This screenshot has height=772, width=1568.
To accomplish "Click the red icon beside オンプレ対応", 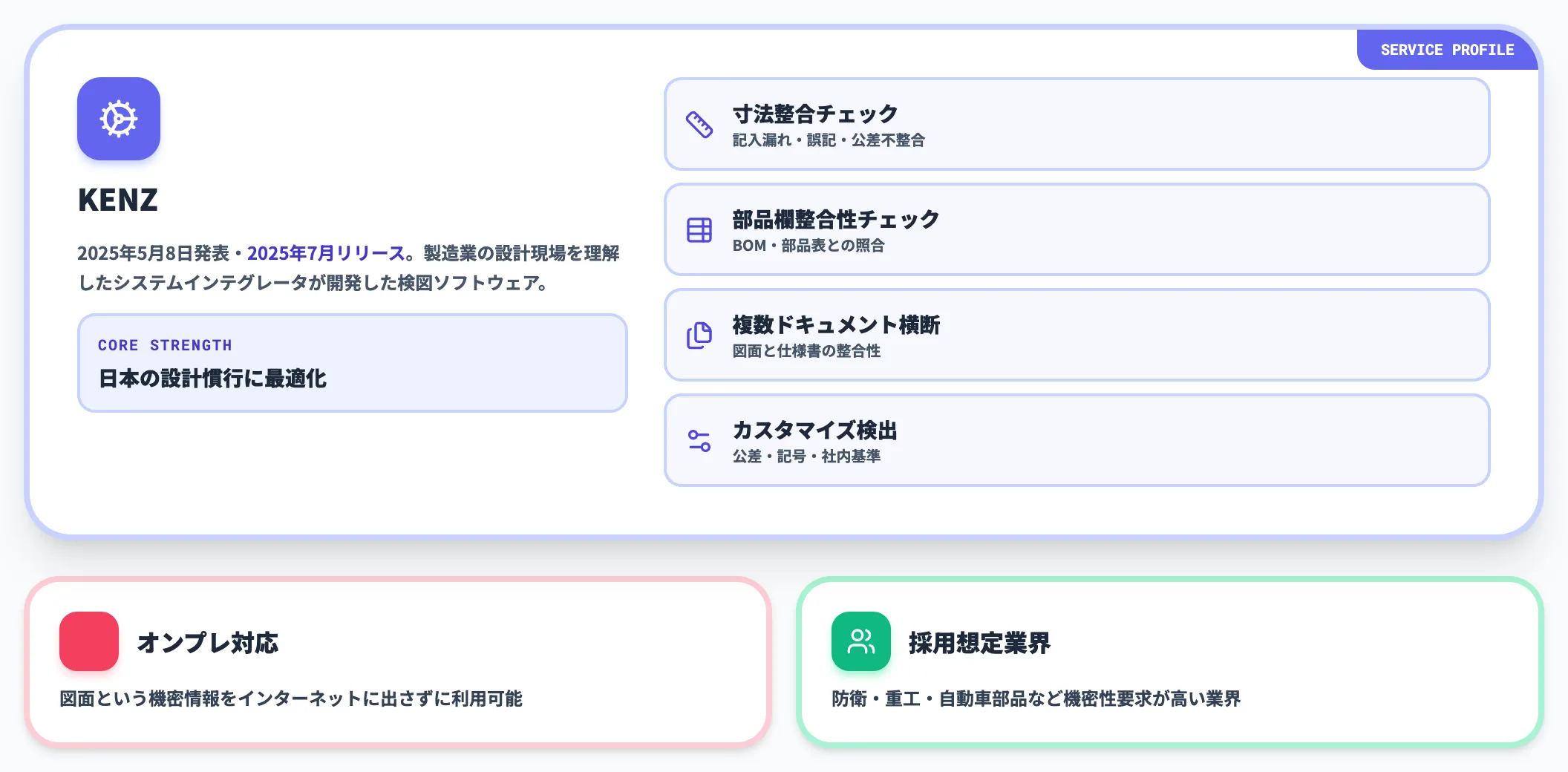I will click(89, 641).
